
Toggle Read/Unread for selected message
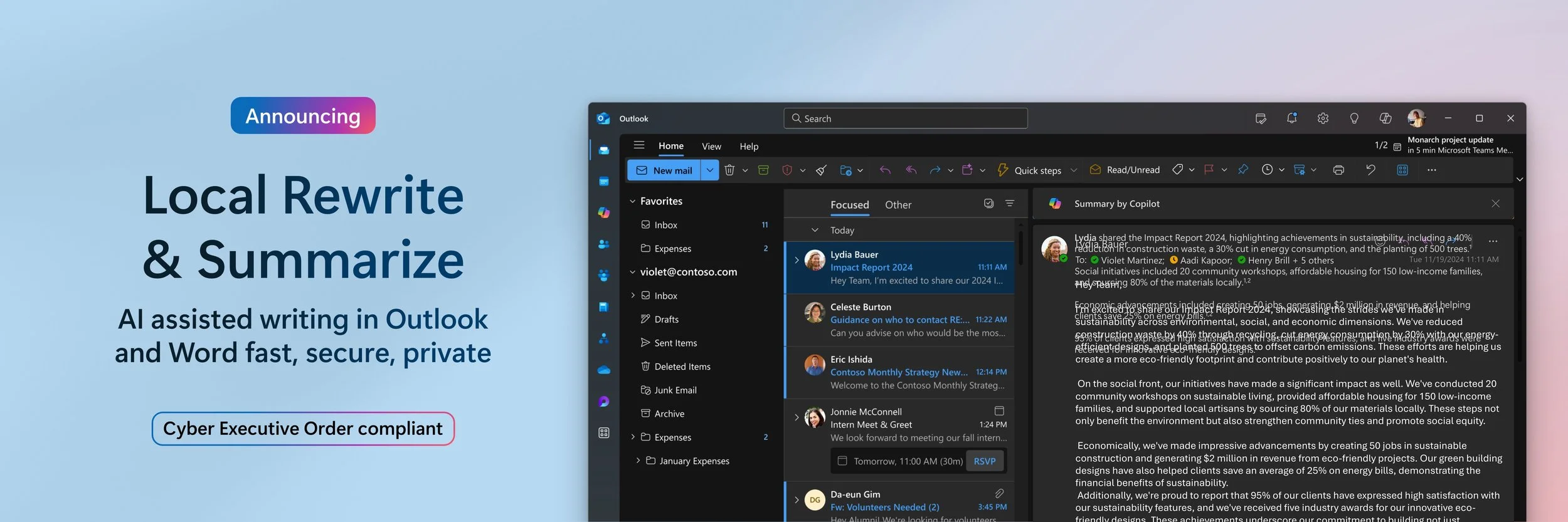coord(1125,170)
